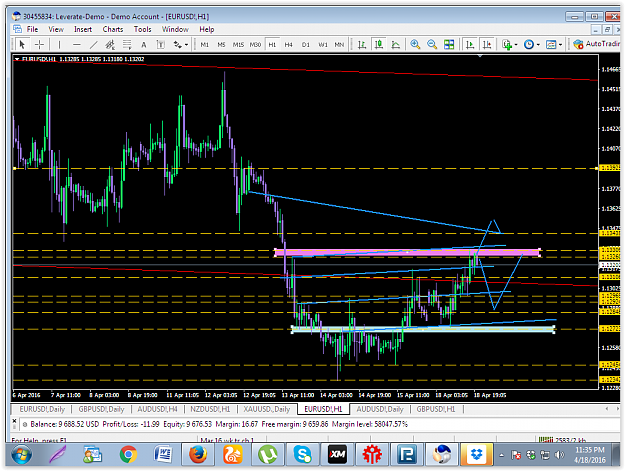This screenshot has height=471, width=625.
Task: Toggle the Candlesticks chart type
Action: click(379, 44)
